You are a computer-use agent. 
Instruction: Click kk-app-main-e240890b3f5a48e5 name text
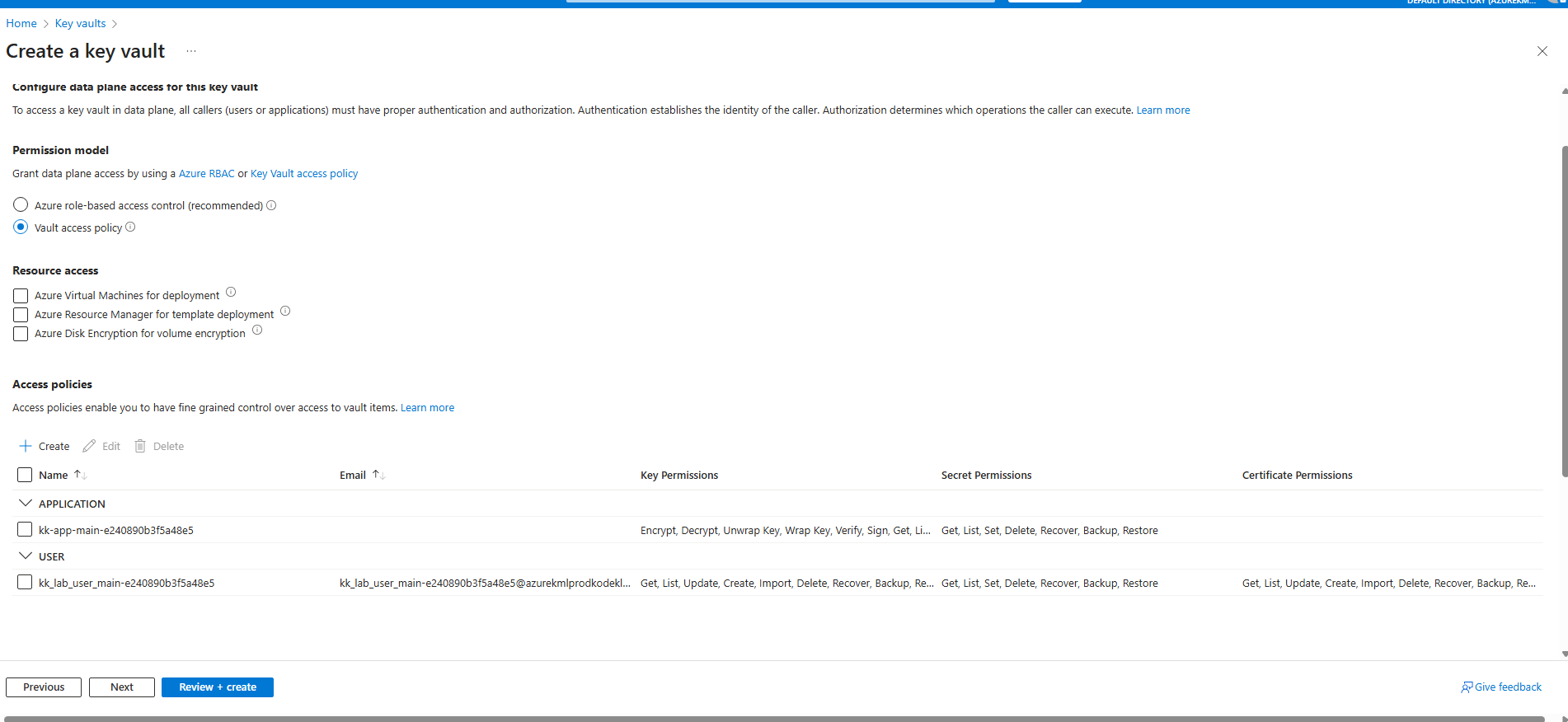tap(116, 530)
